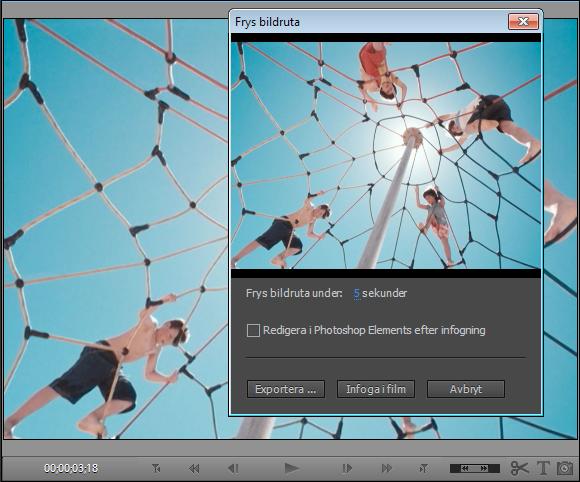
Task: Click the Rewind double-arrow icon
Action: pos(194,469)
